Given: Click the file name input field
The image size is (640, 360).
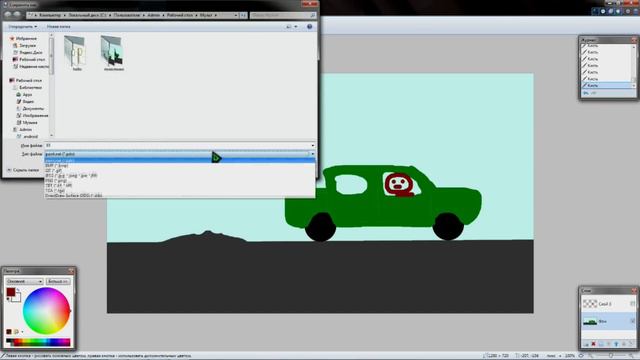Looking at the screenshot, I should click(x=177, y=145).
